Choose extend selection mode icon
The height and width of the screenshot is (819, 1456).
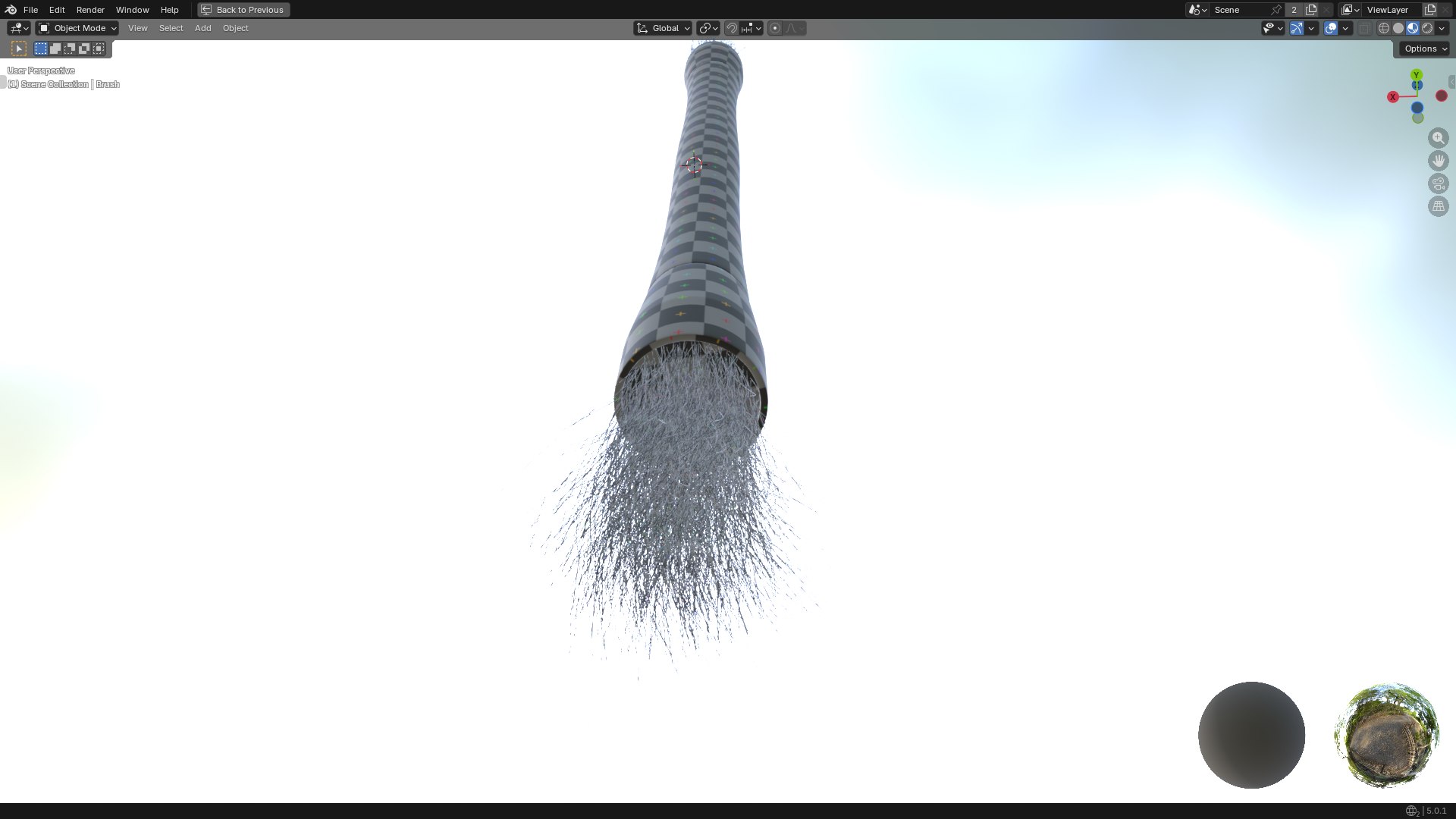point(55,49)
